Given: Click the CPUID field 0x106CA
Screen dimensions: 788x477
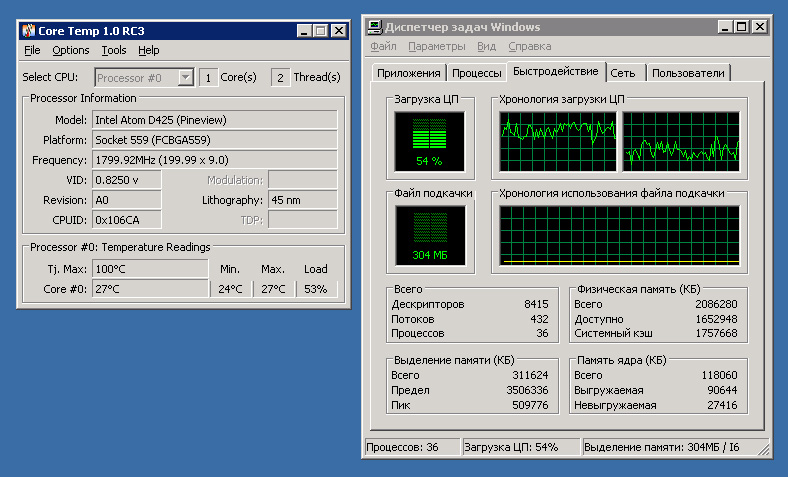Looking at the screenshot, I should click(x=127, y=220).
